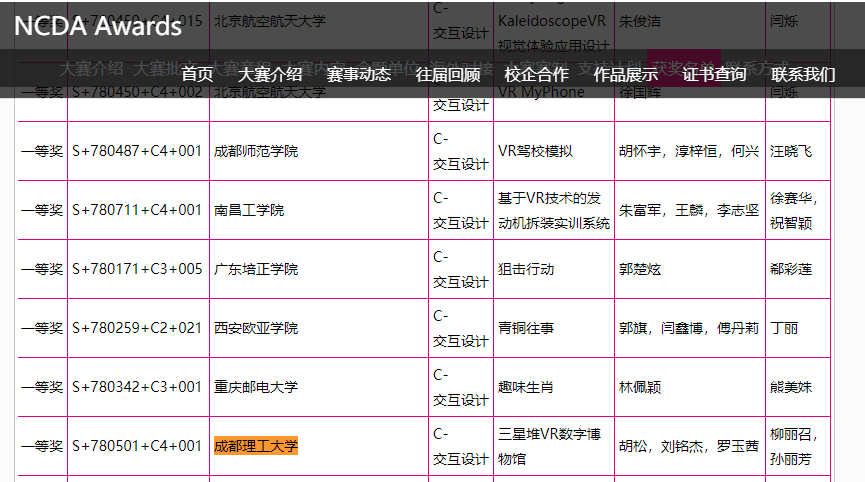Click advisor cell 徐赛华，祝智颖
The width and height of the screenshot is (865, 482).
pos(794,210)
